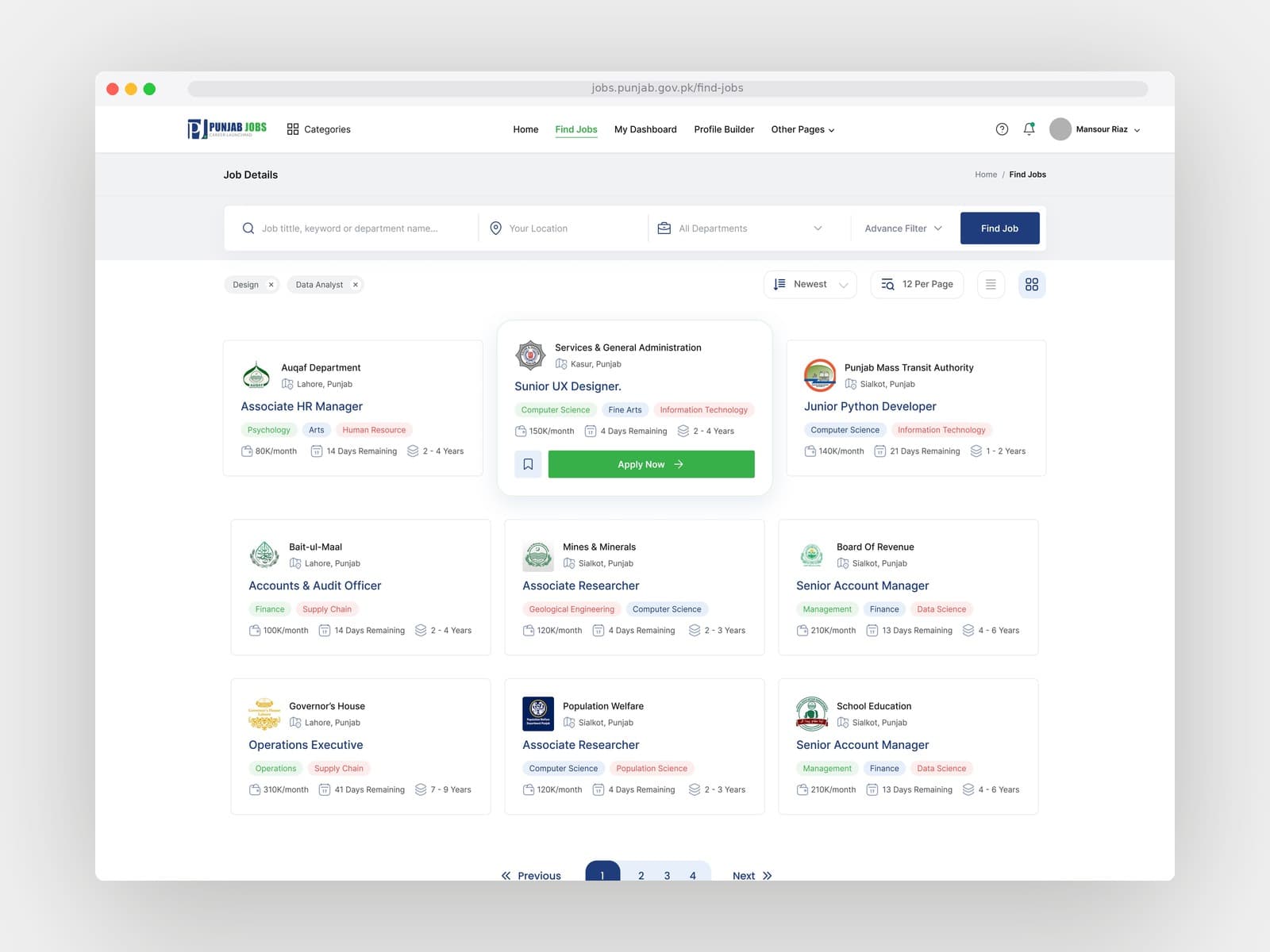Click Bait-ul-Maal department logo
Screen dimensions: 1270x952
[x=264, y=555]
